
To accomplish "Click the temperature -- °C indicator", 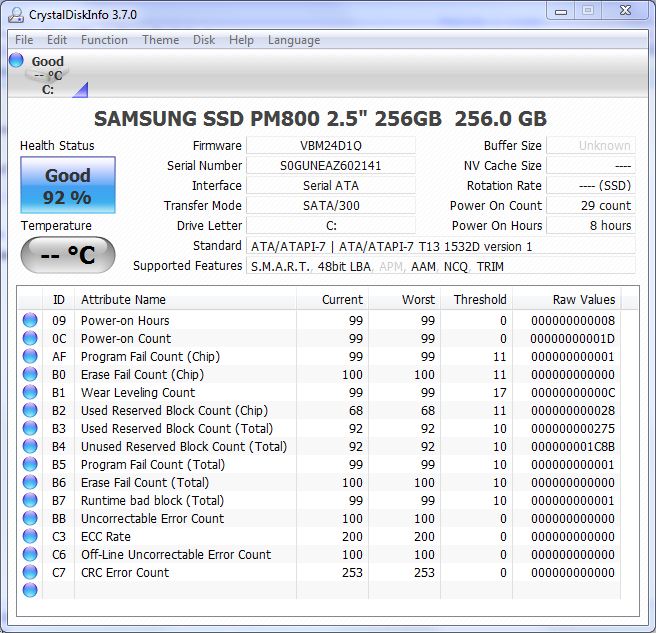I will click(68, 255).
